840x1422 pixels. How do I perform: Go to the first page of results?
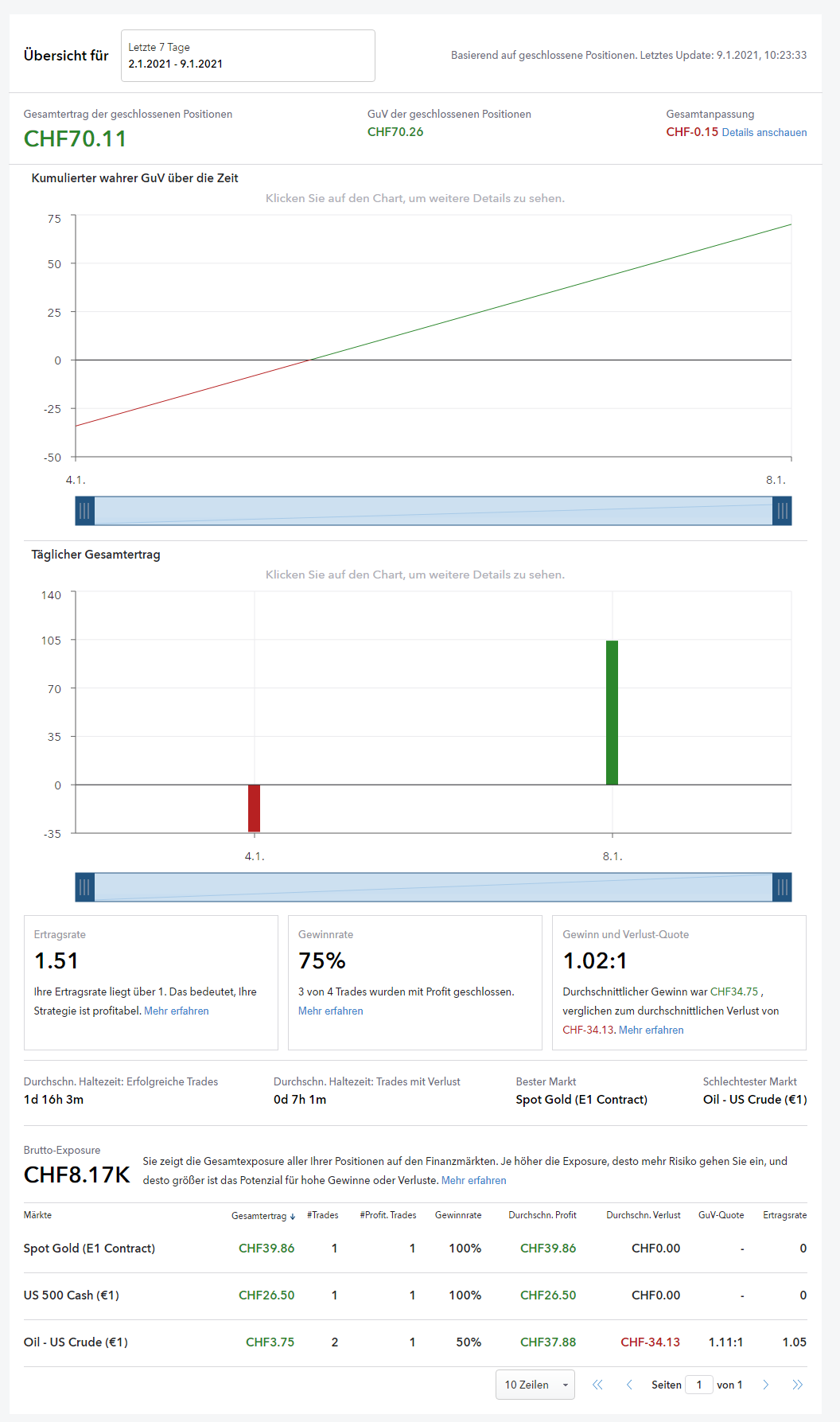point(597,1385)
